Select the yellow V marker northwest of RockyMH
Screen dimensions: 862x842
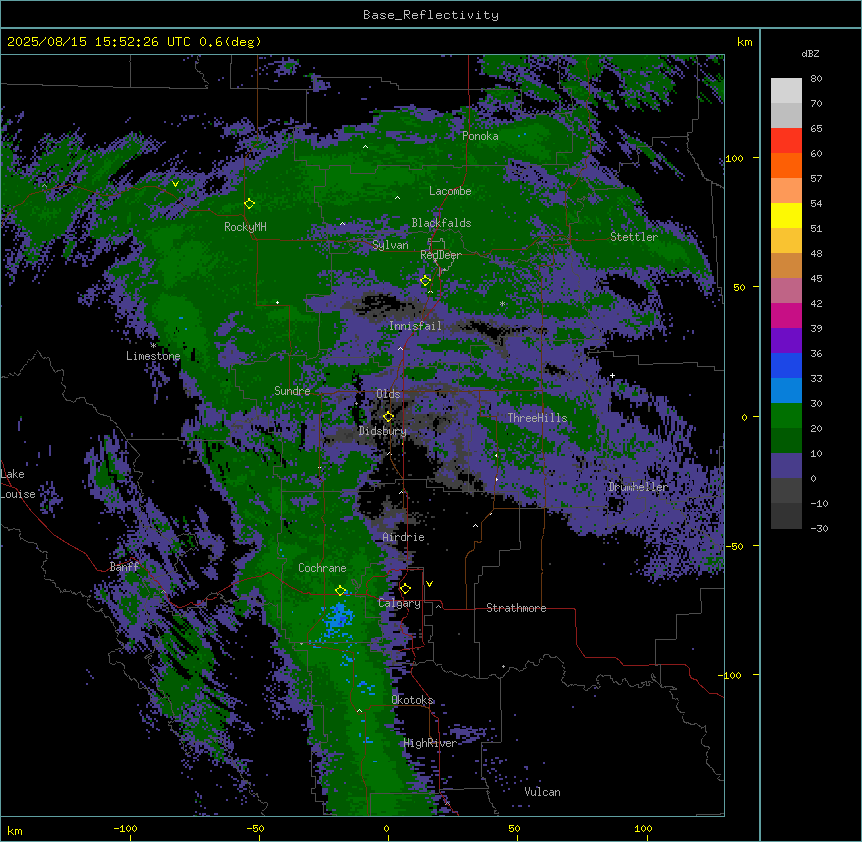[175, 184]
